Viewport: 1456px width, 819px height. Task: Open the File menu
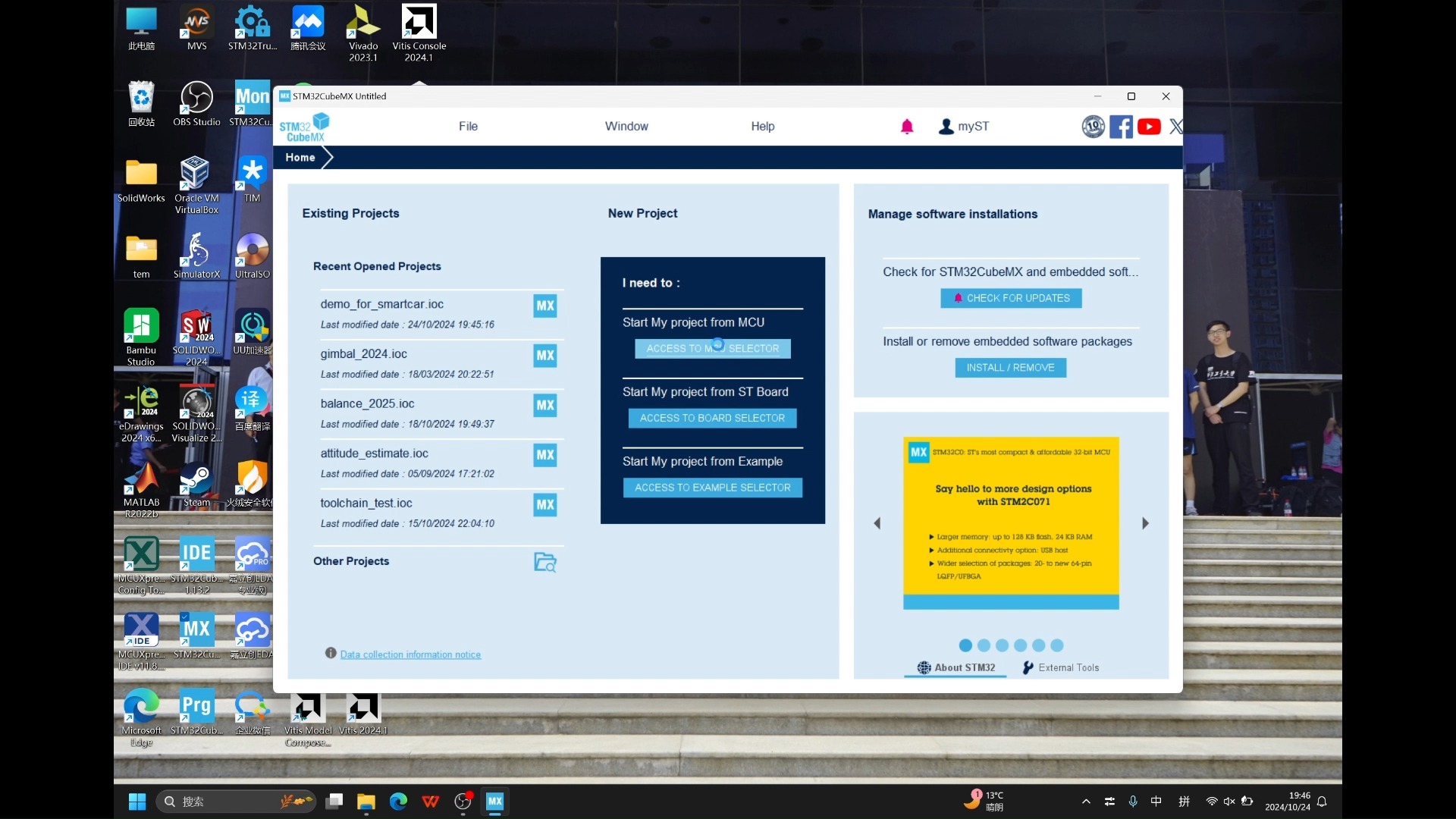pyautogui.click(x=468, y=127)
